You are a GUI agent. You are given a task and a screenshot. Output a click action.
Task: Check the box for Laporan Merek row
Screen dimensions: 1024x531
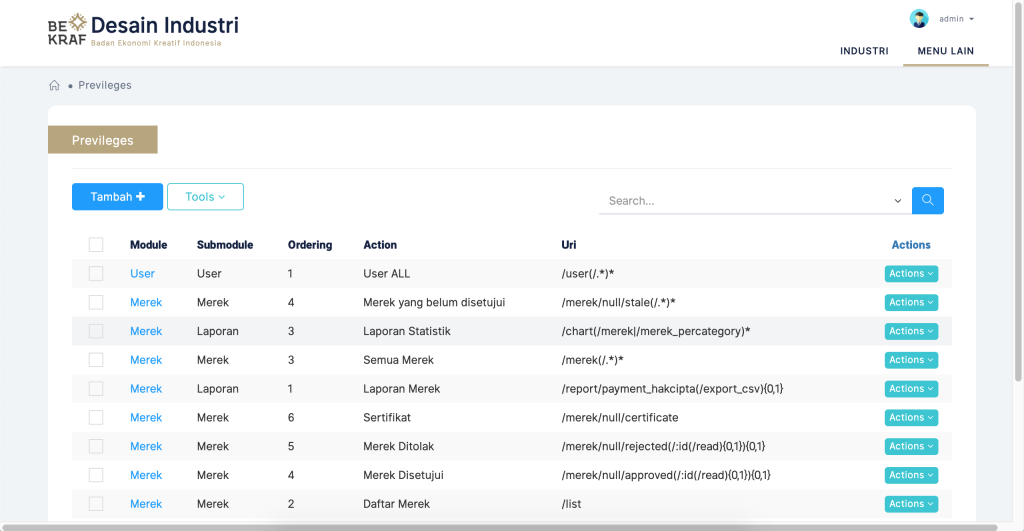click(96, 388)
